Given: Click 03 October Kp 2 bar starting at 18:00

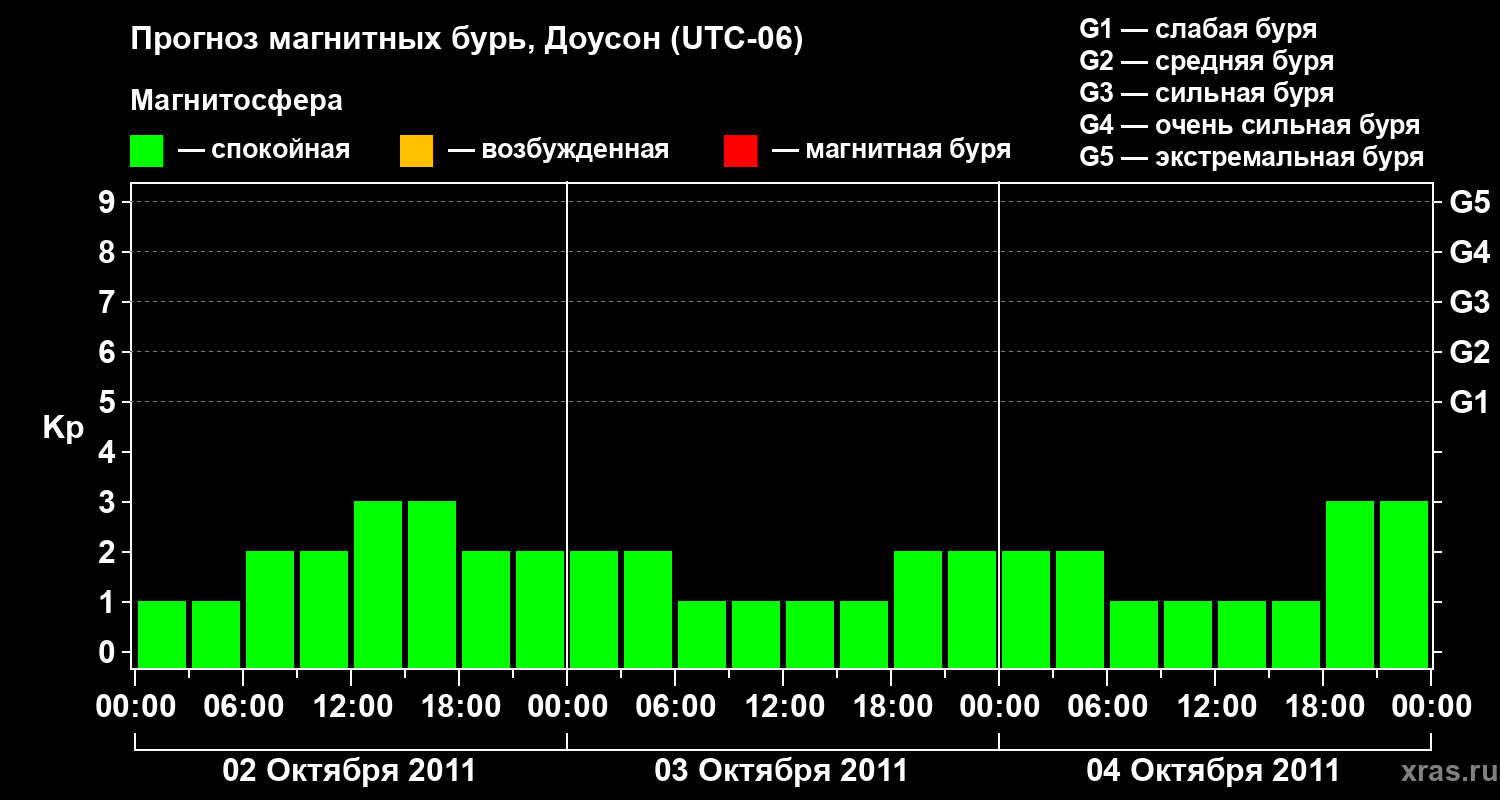Looking at the screenshot, I should pyautogui.click(x=918, y=609).
